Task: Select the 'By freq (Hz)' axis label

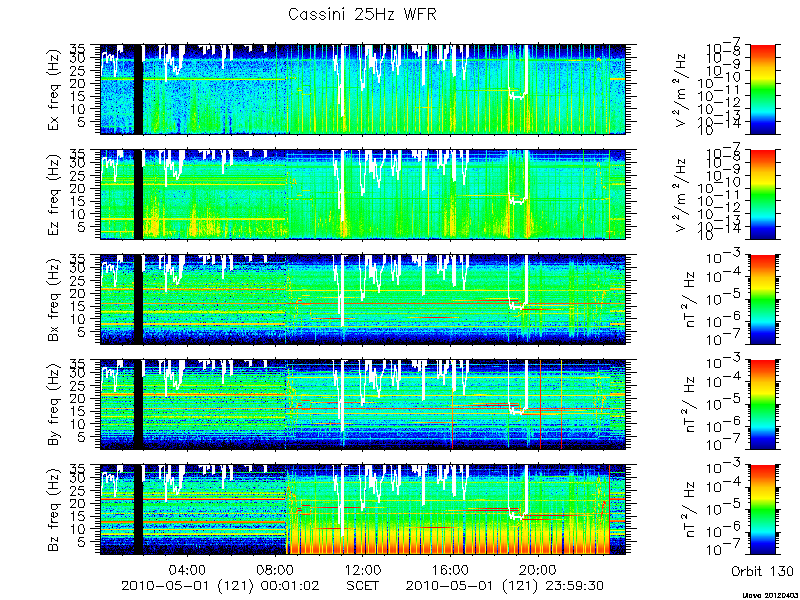Action: click(54, 405)
